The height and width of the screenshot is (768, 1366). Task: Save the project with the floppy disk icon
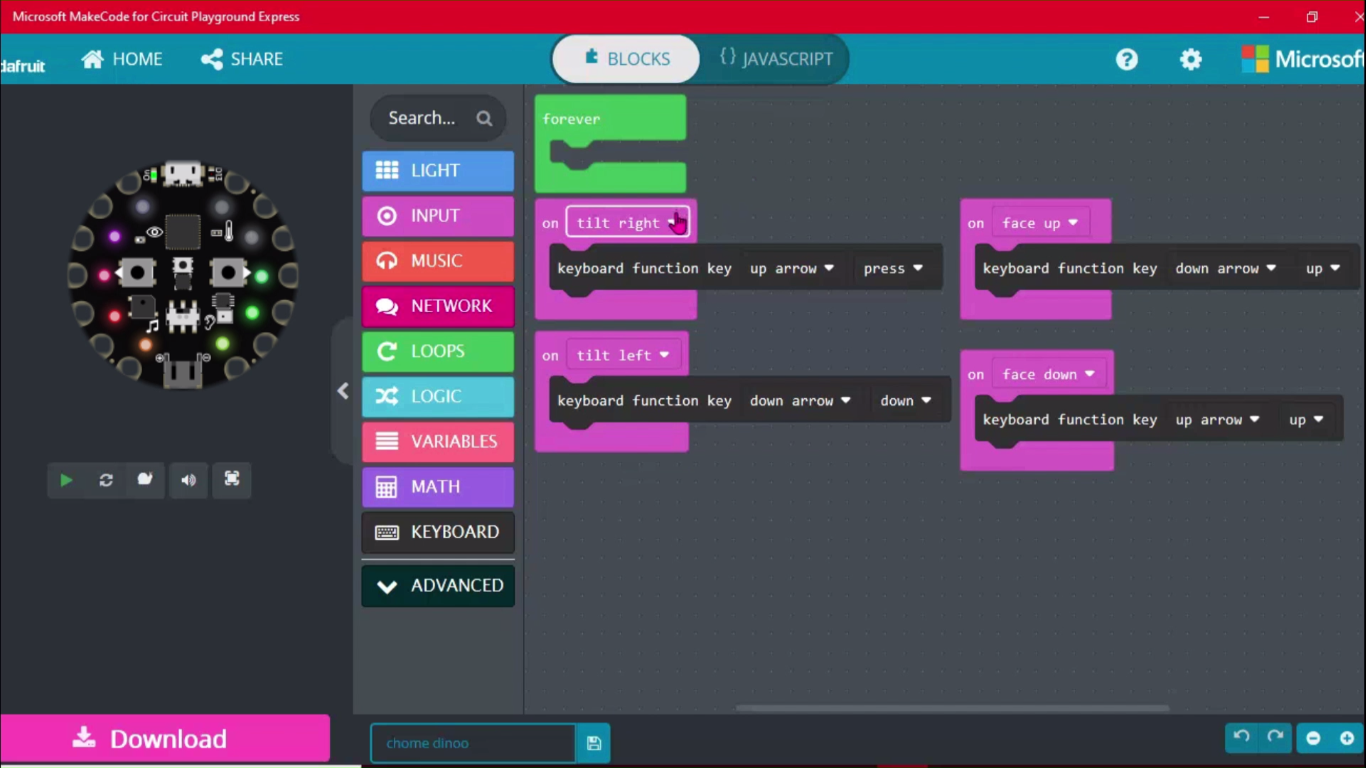click(594, 743)
